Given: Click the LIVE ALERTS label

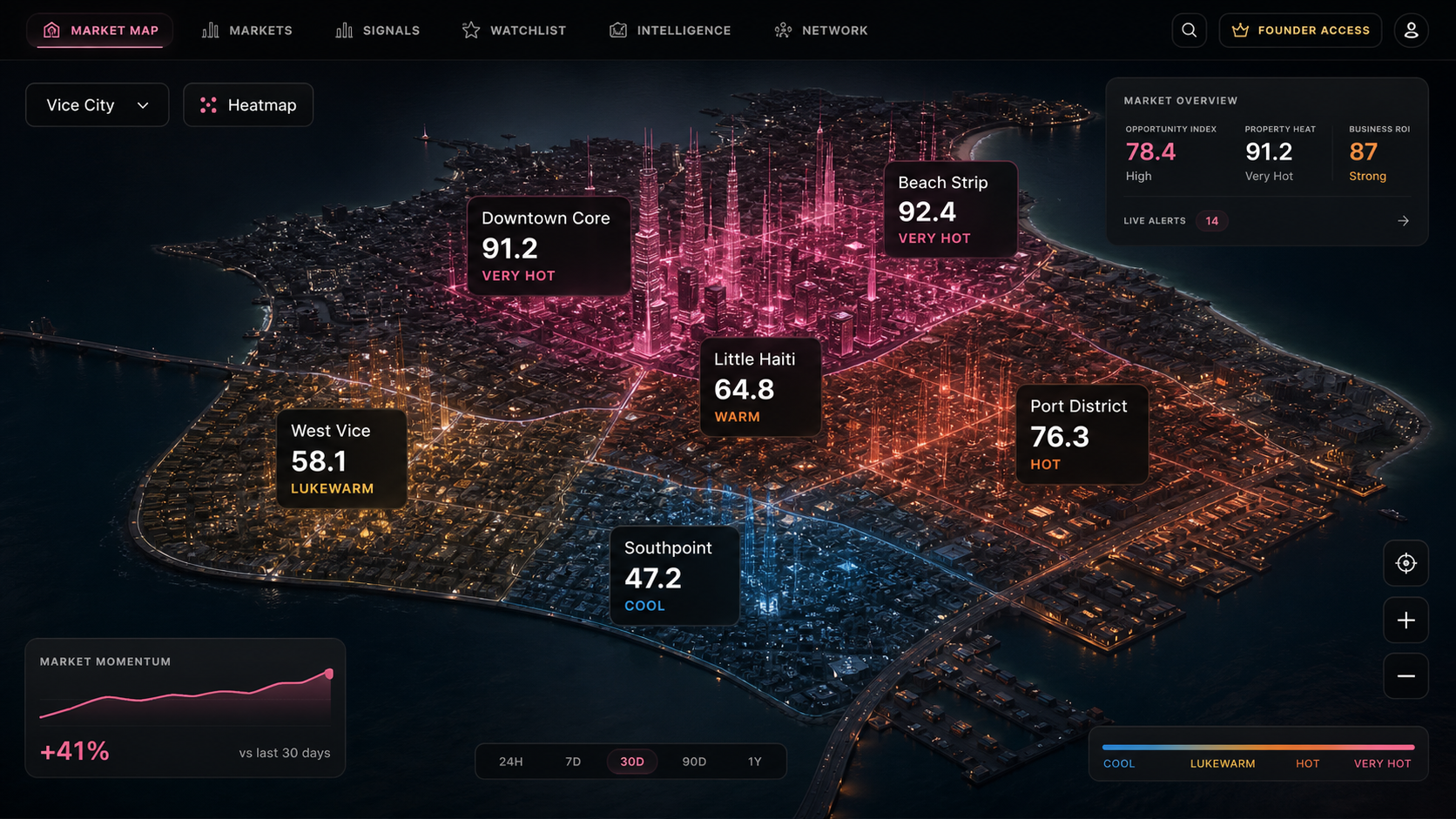Looking at the screenshot, I should tap(1155, 221).
